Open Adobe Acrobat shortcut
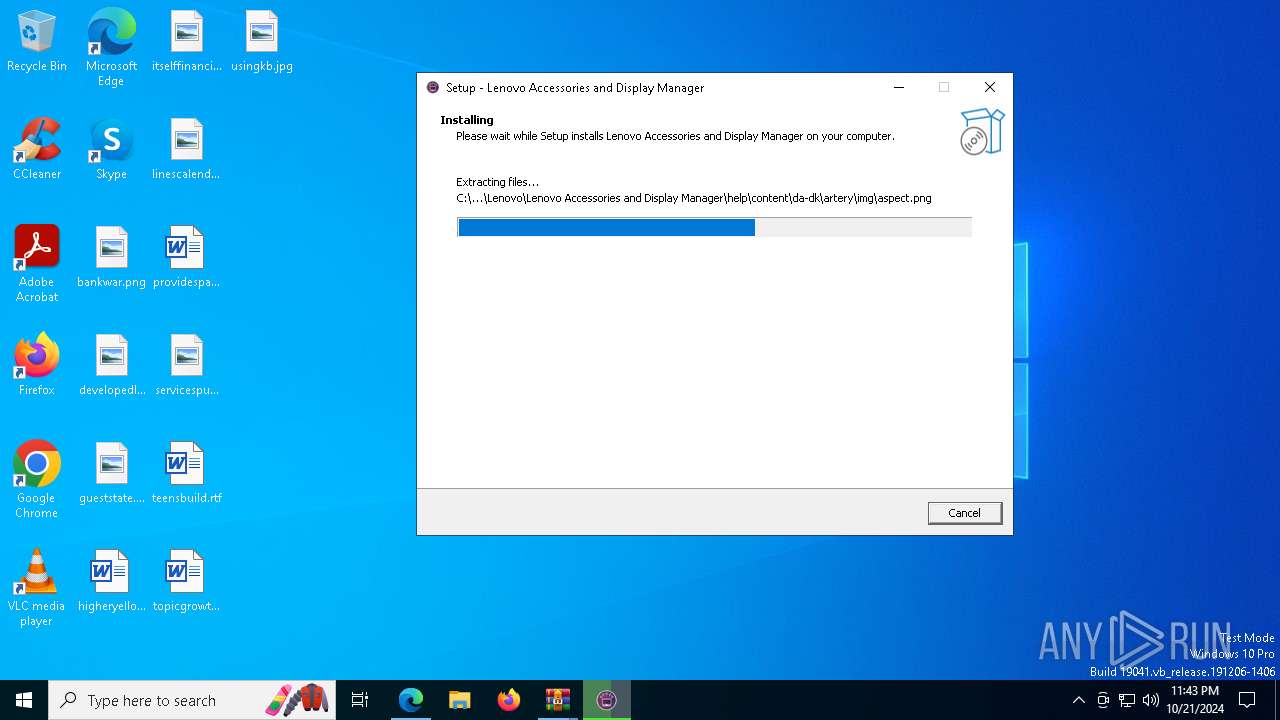The image size is (1280, 720). pos(37,264)
